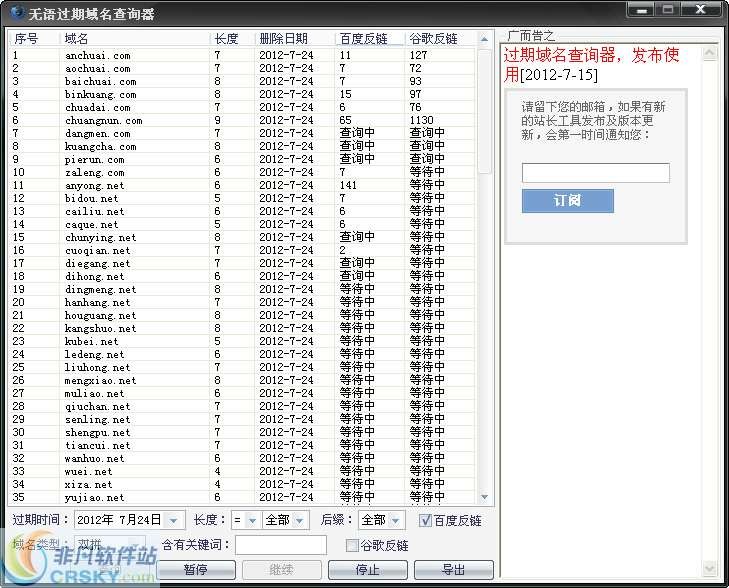Select the dingmeng.net domain

tap(100, 290)
